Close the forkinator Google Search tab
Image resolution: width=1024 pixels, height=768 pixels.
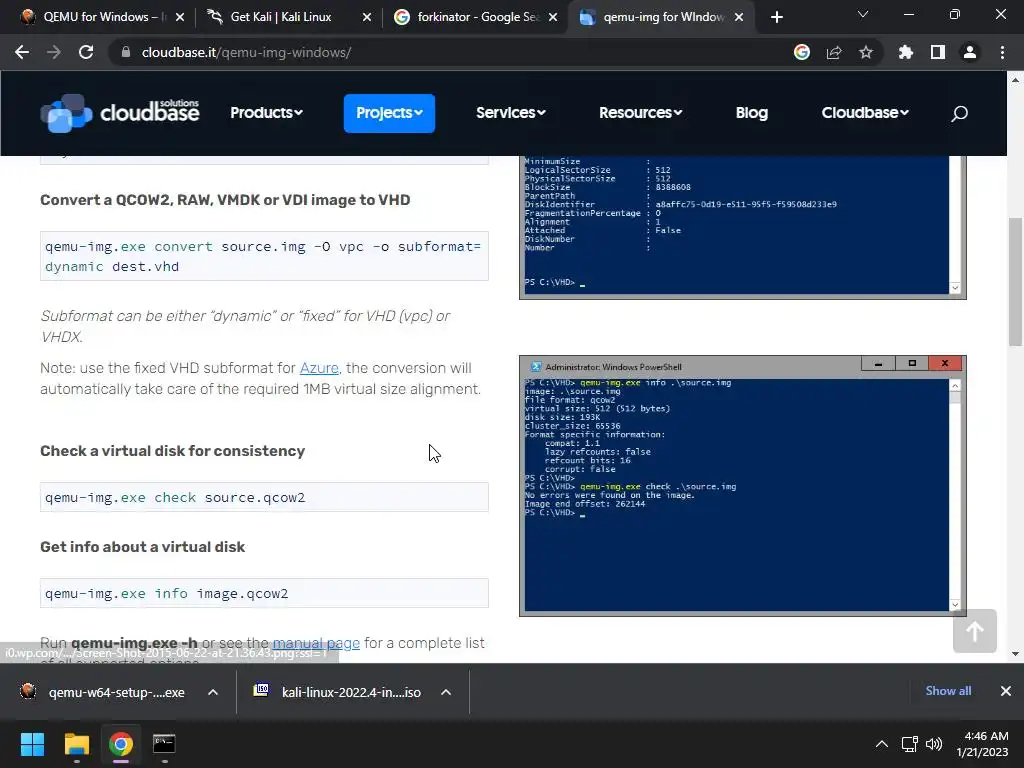(553, 17)
